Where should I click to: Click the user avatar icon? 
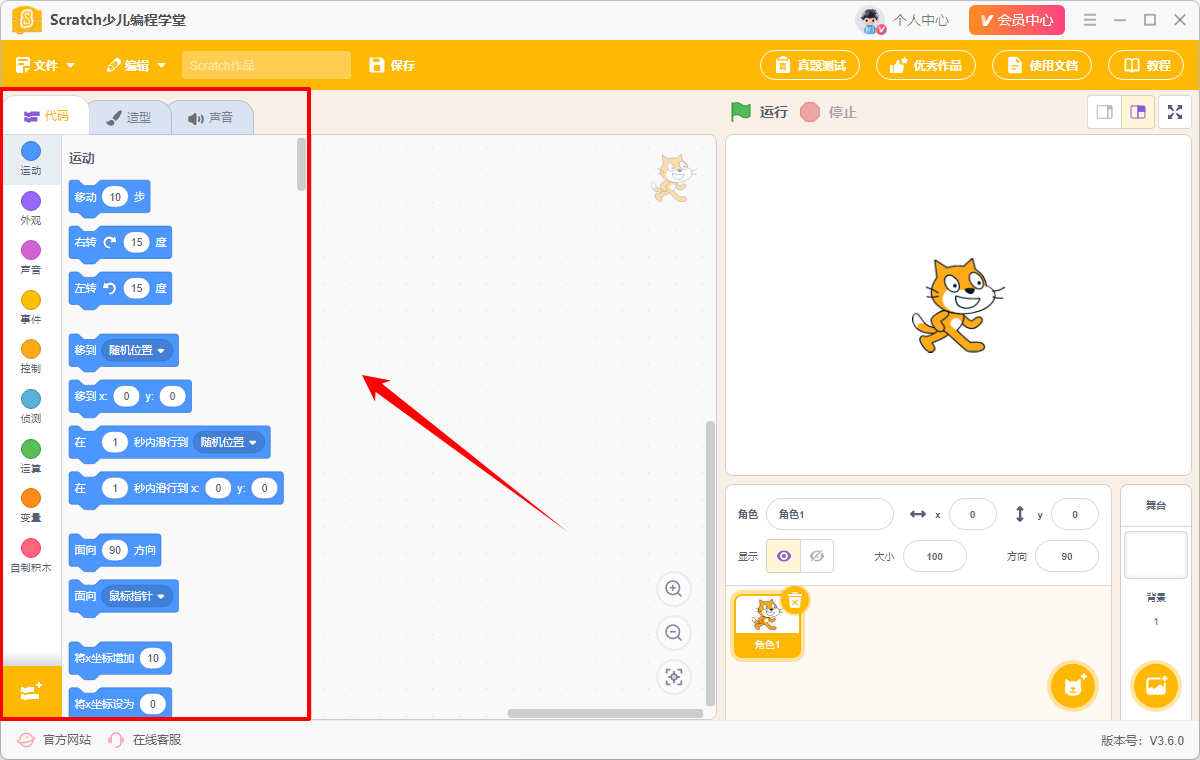871,20
